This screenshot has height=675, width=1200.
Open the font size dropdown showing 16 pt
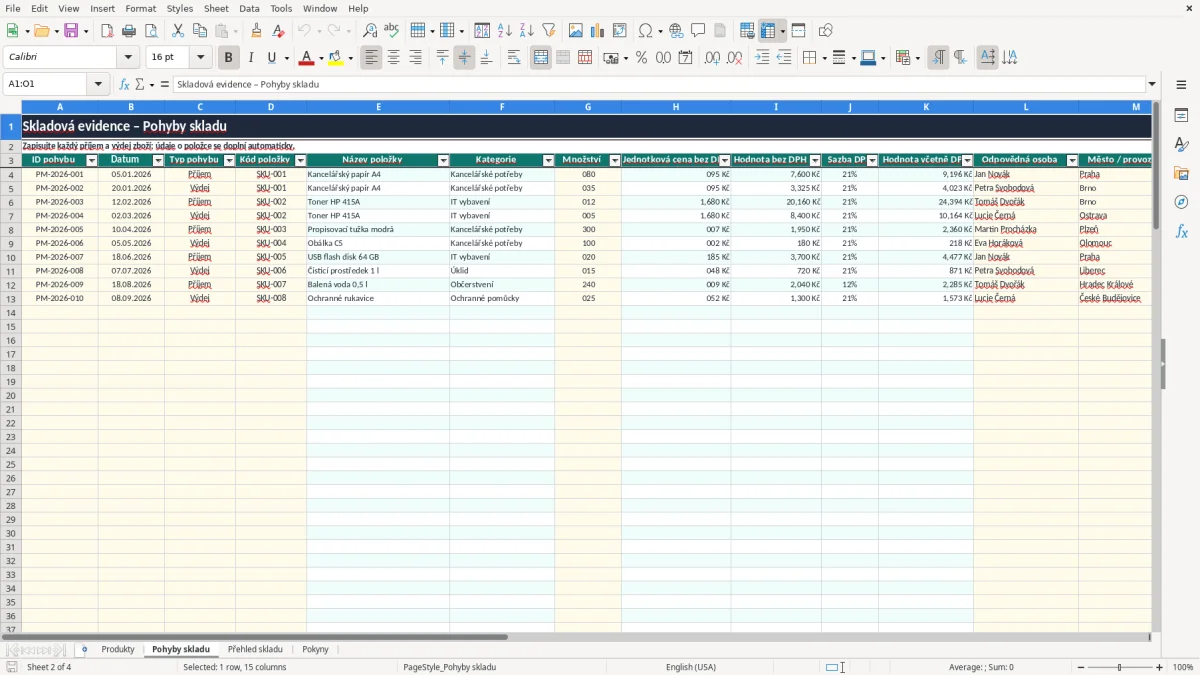click(x=200, y=58)
